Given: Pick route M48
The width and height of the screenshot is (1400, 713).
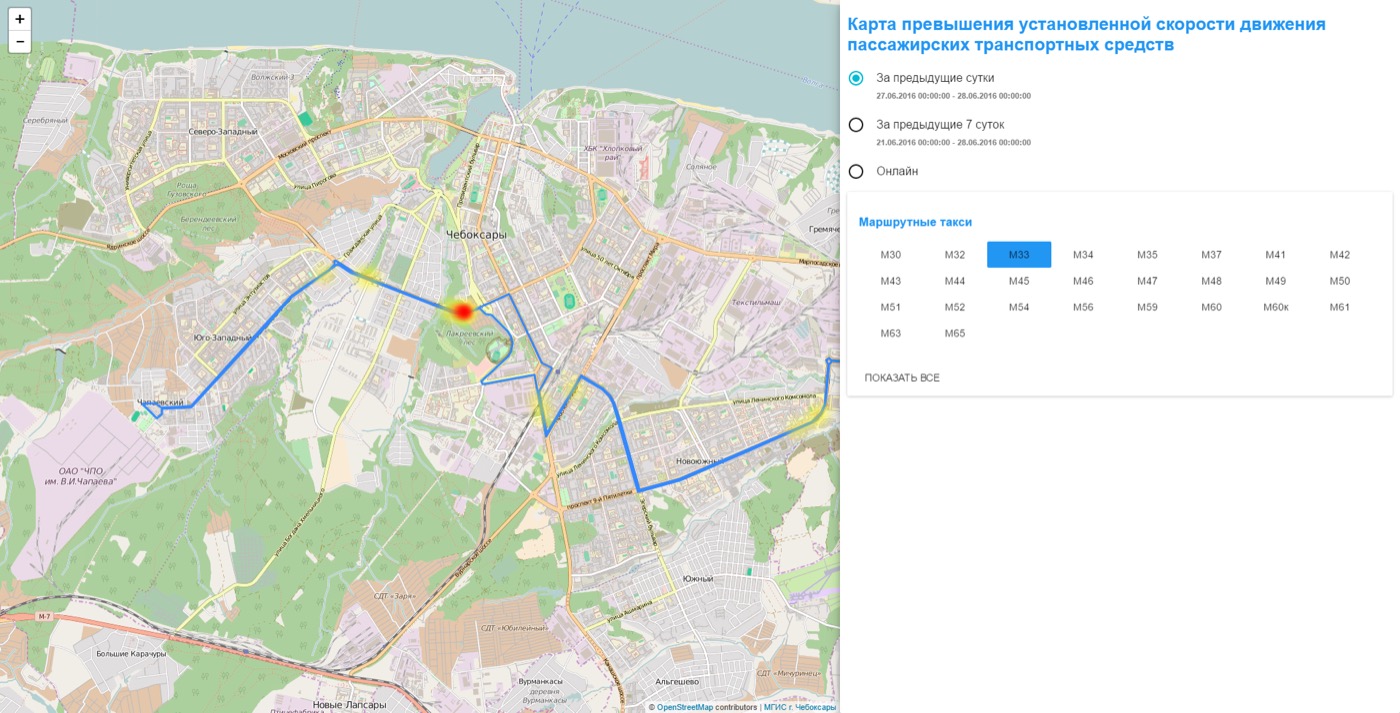Looking at the screenshot, I should (x=1211, y=281).
